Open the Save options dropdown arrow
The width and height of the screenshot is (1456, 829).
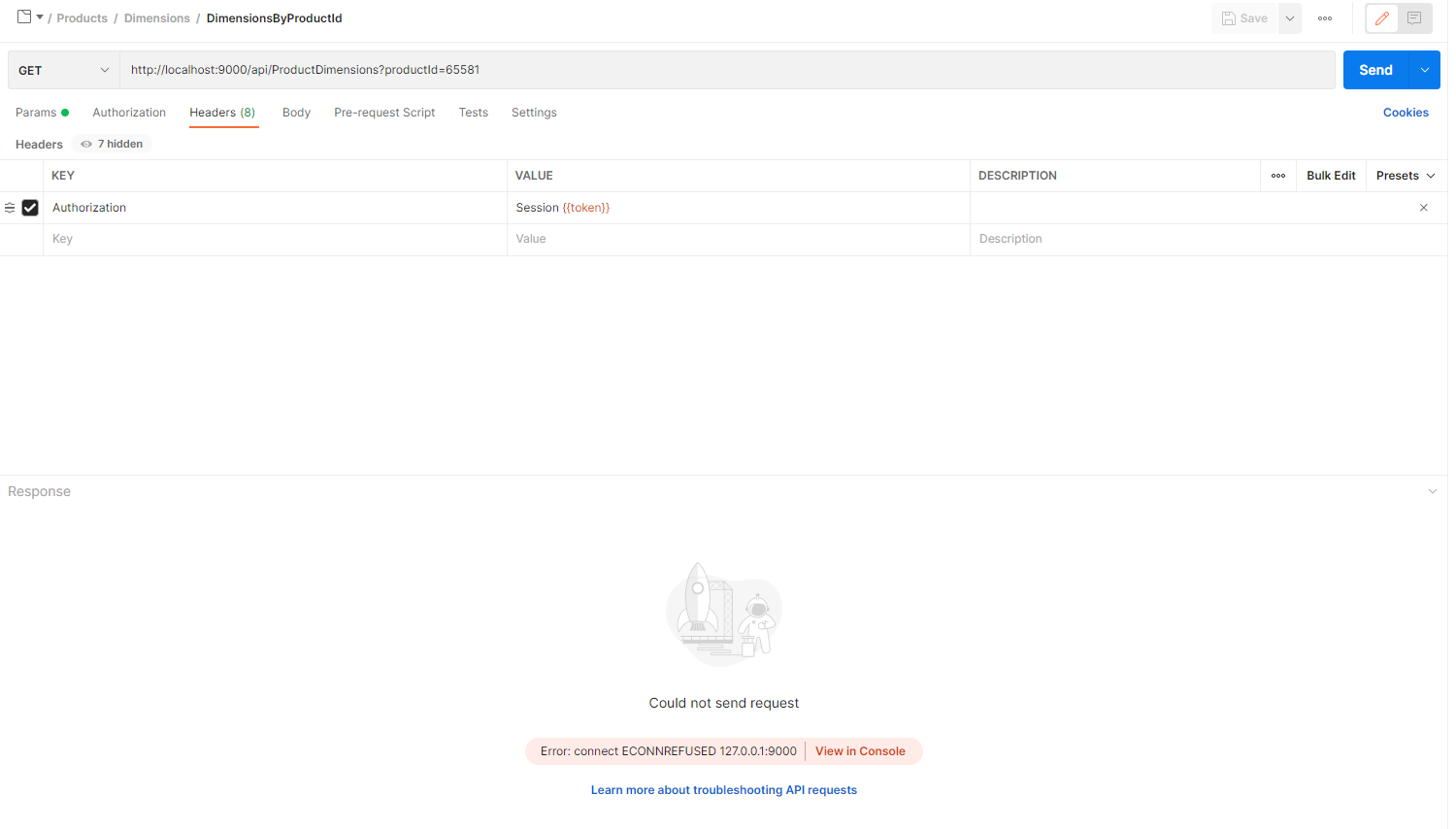(x=1290, y=18)
